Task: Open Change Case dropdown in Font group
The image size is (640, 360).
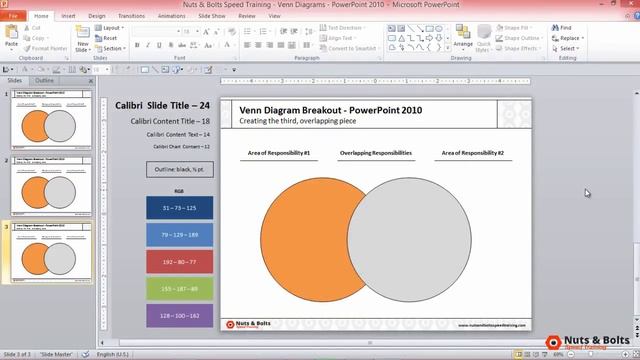Action: 209,45
